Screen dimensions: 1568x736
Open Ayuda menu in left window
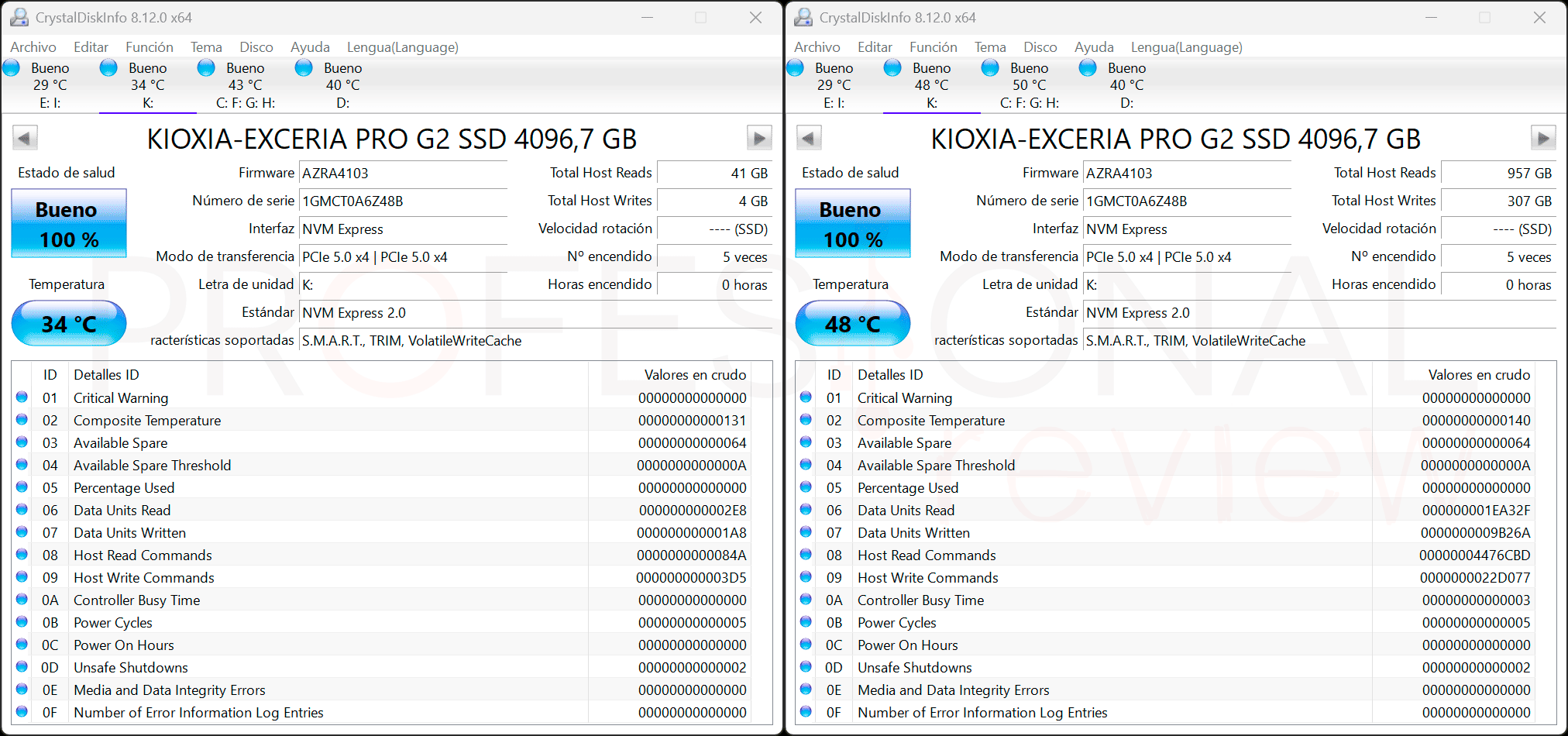(310, 47)
